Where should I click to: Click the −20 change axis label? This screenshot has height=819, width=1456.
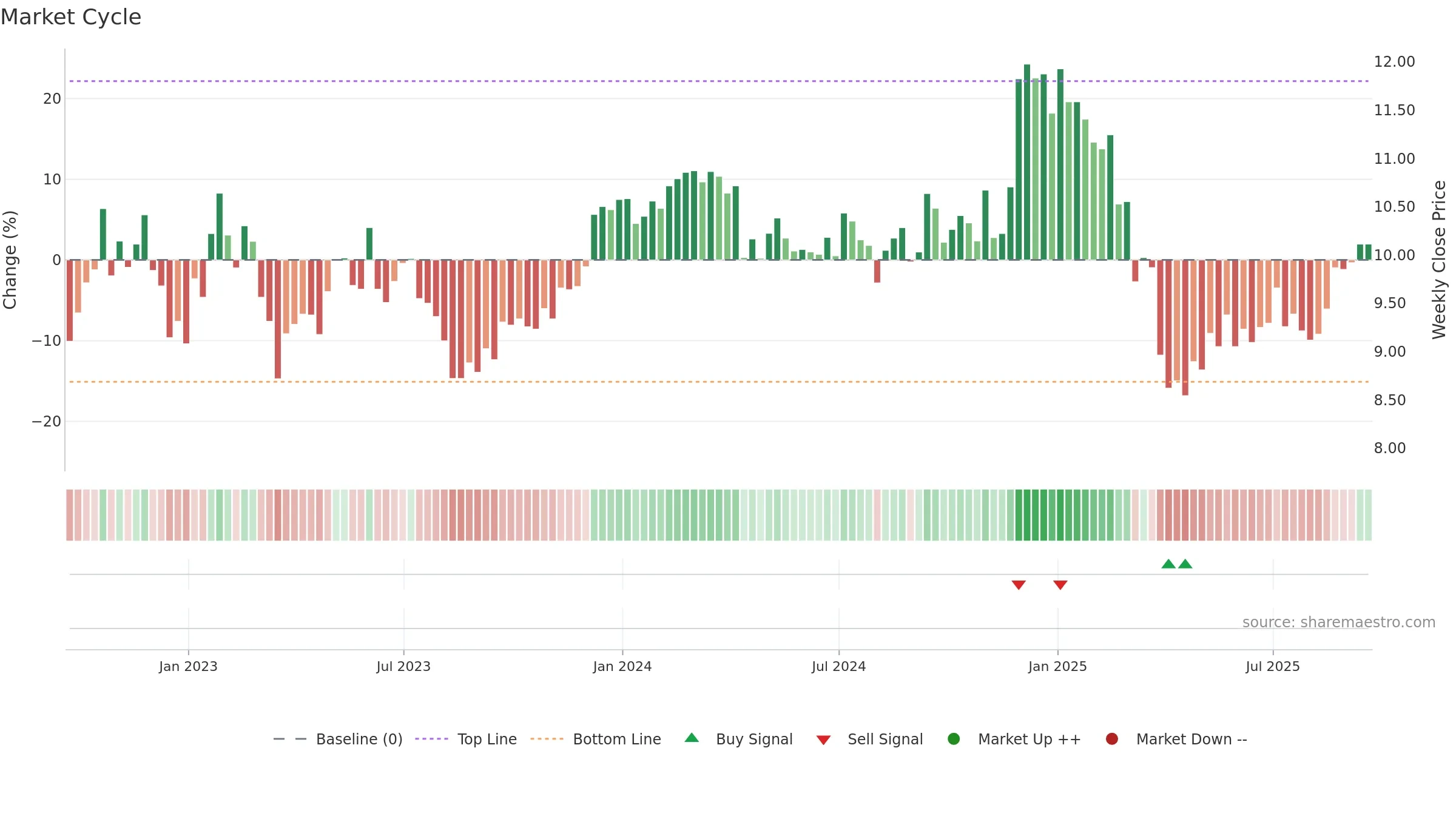pos(47,422)
